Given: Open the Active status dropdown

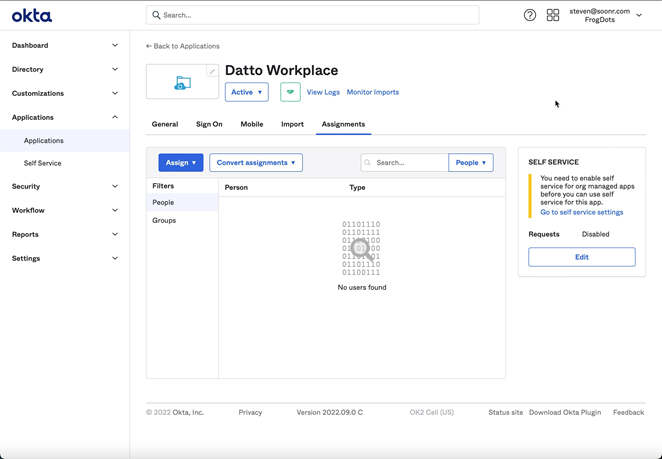Looking at the screenshot, I should (x=246, y=92).
